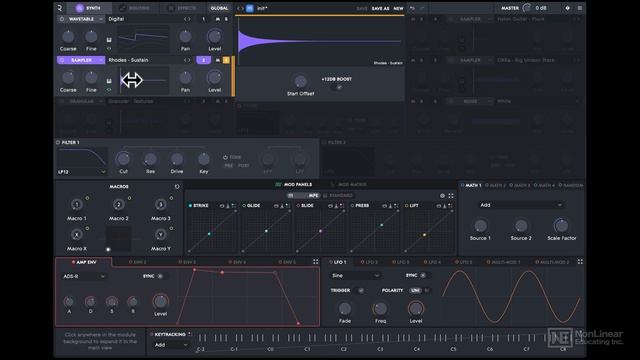Mute the Wavetable oscillator
This screenshot has width=640, height=360.
point(218,19)
